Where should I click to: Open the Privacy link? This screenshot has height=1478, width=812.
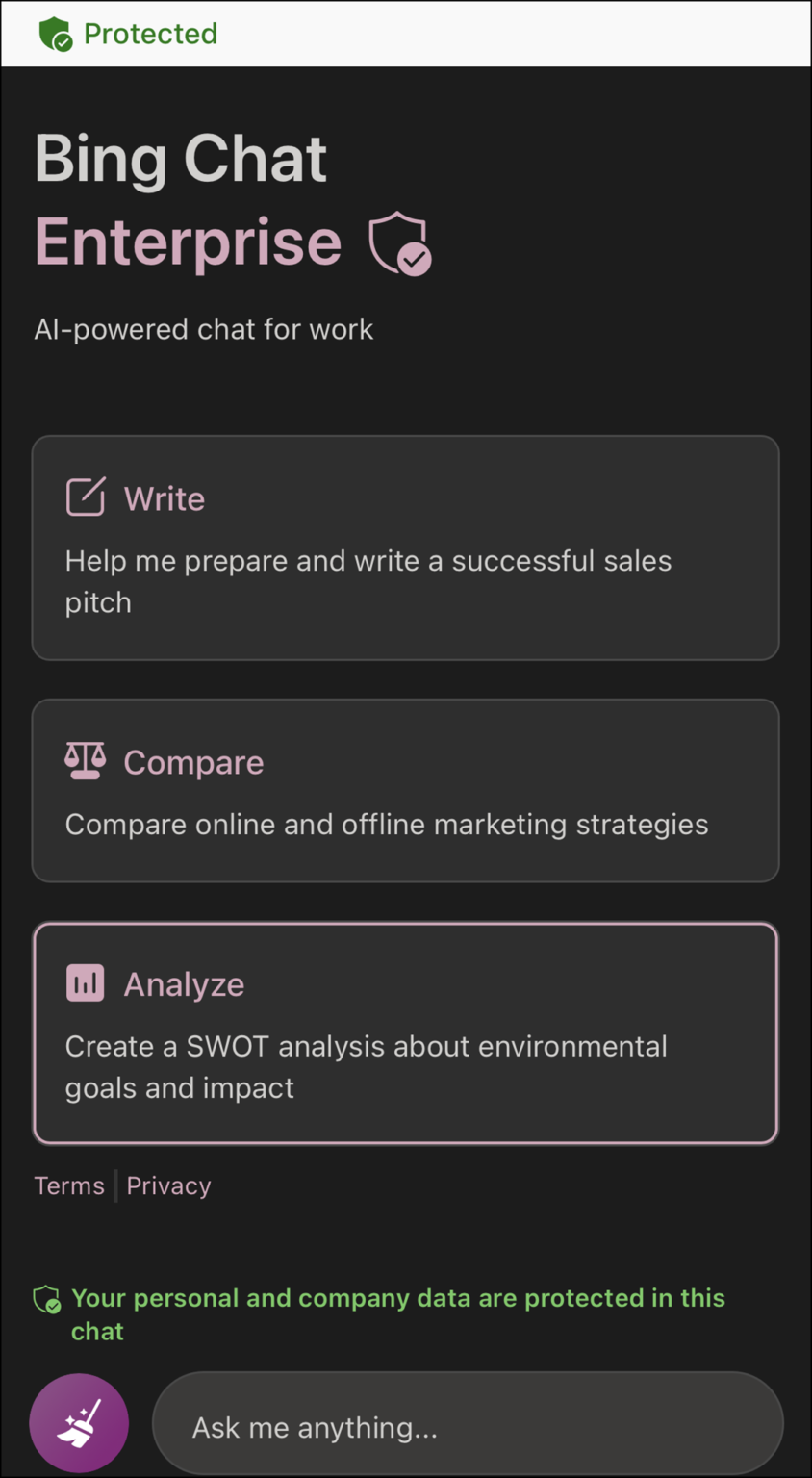pyautogui.click(x=168, y=1185)
